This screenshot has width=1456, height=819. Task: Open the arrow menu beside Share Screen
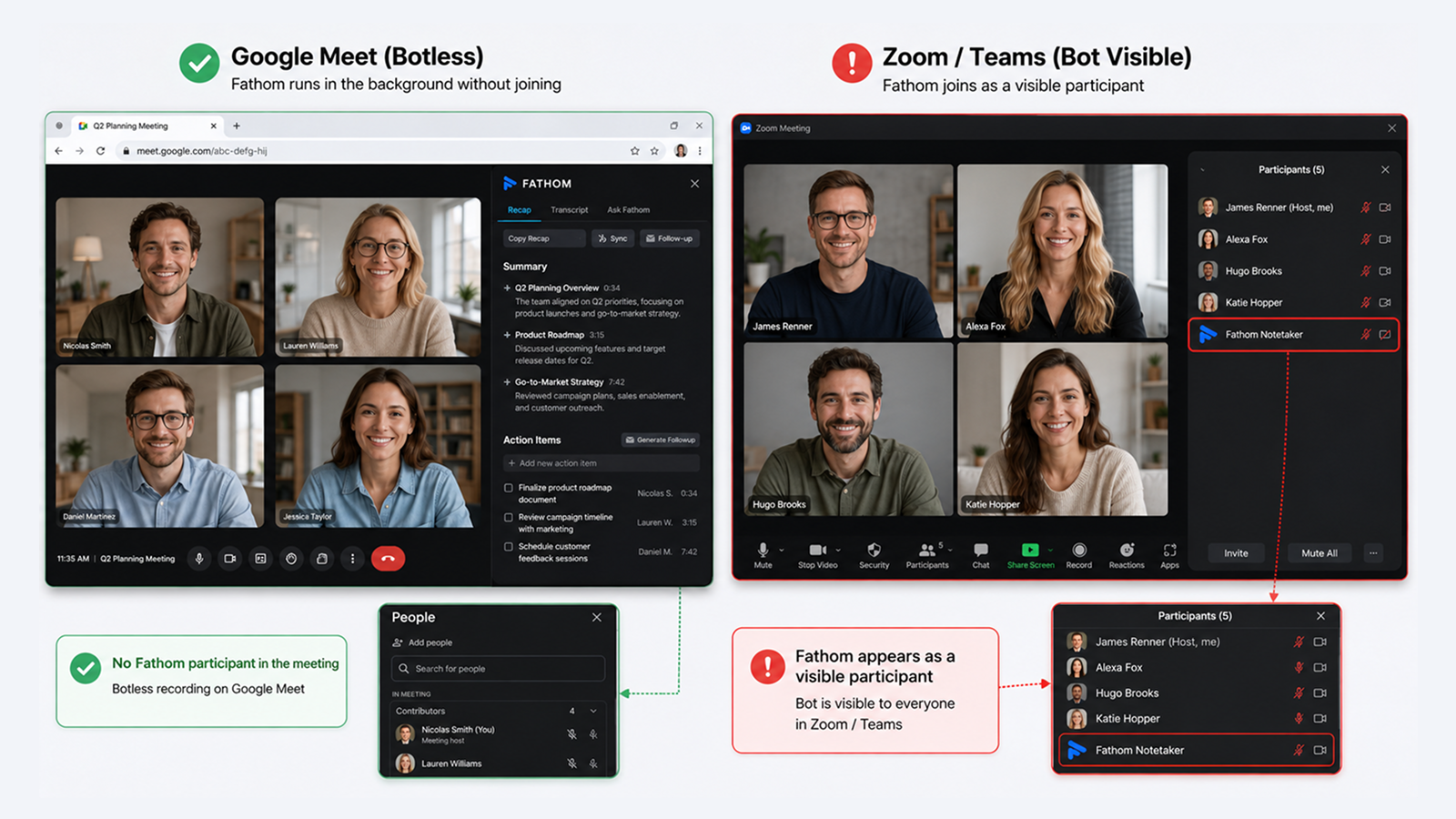click(1050, 550)
